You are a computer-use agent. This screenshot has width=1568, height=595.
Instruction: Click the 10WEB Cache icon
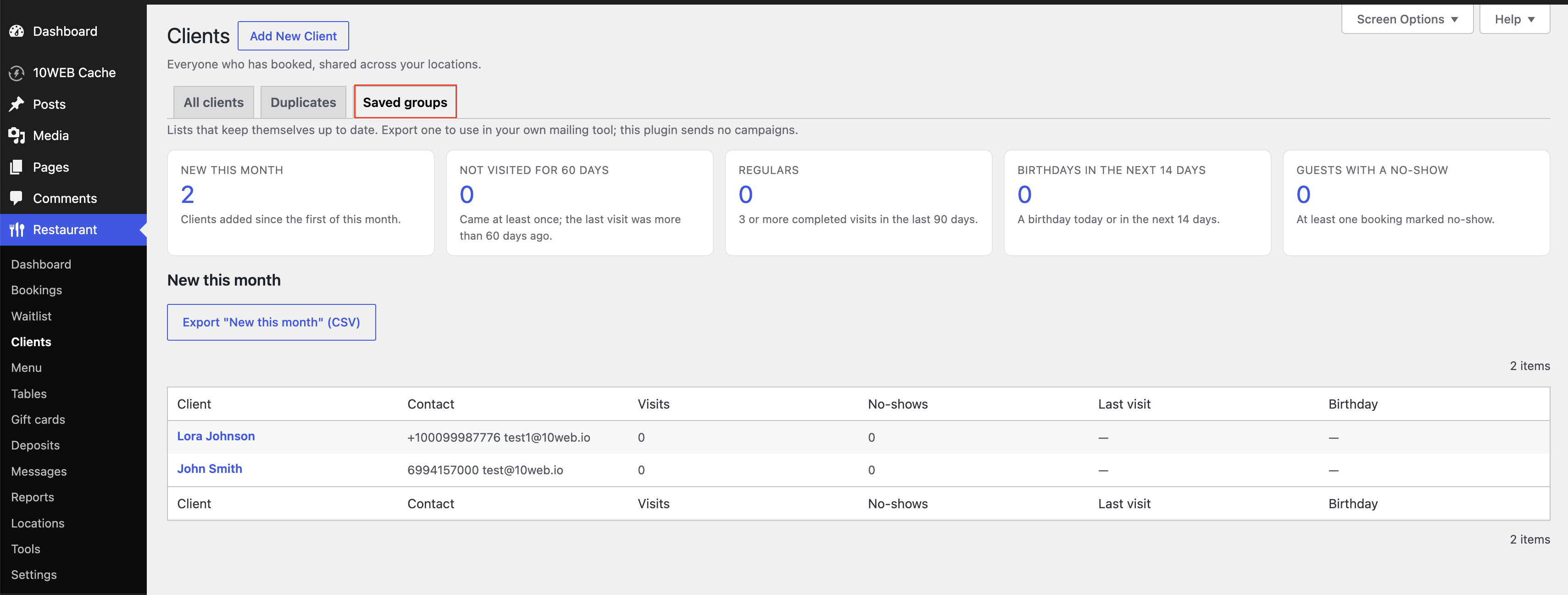(x=17, y=73)
